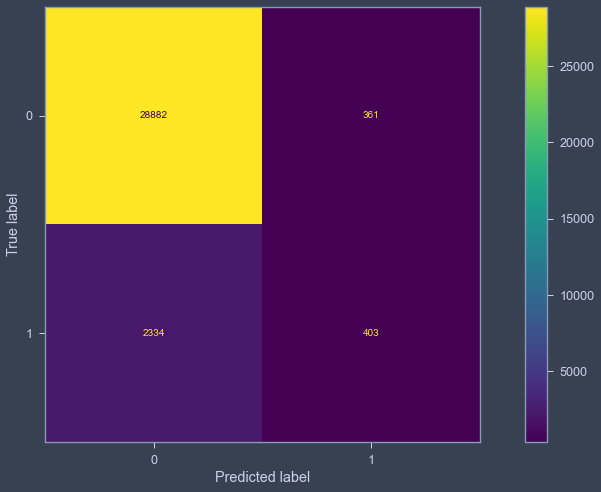Click the number 28882 in the yellow cell
The image size is (601, 492).
pos(153,115)
